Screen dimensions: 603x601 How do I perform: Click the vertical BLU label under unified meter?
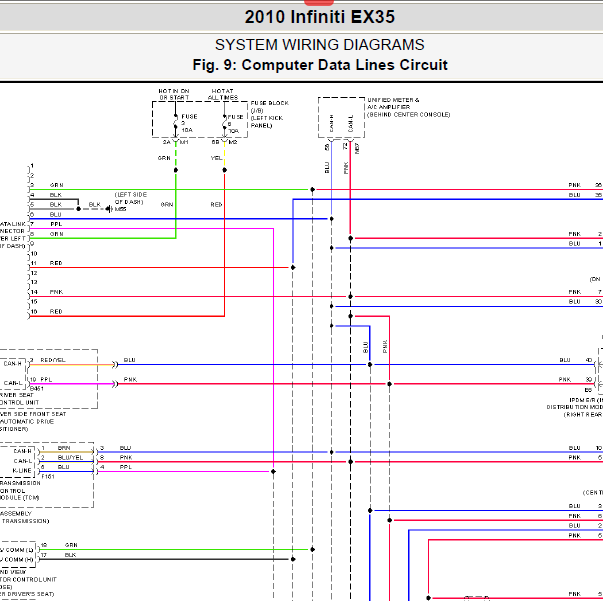point(327,168)
